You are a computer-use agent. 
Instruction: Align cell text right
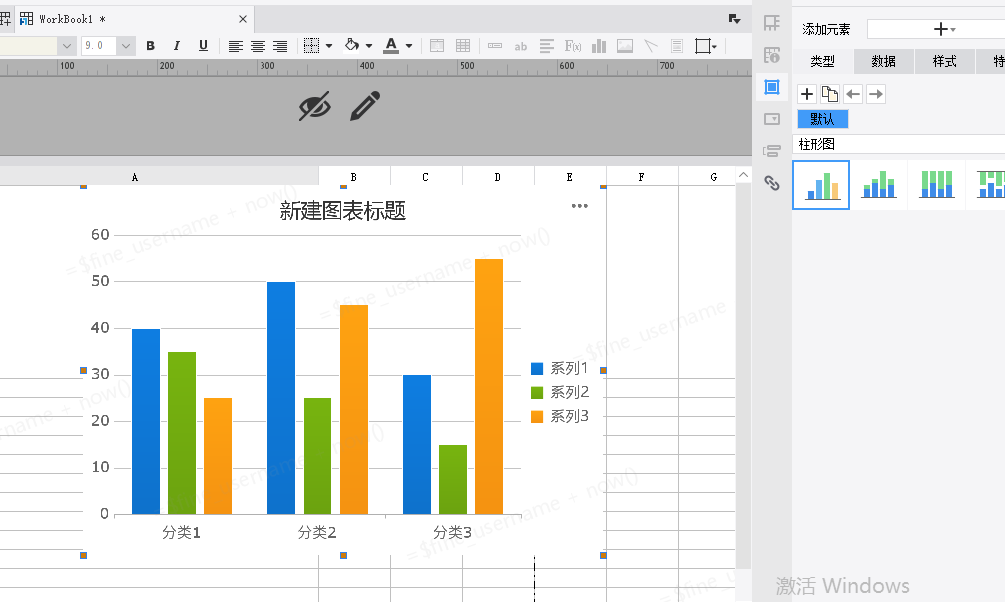(x=280, y=46)
